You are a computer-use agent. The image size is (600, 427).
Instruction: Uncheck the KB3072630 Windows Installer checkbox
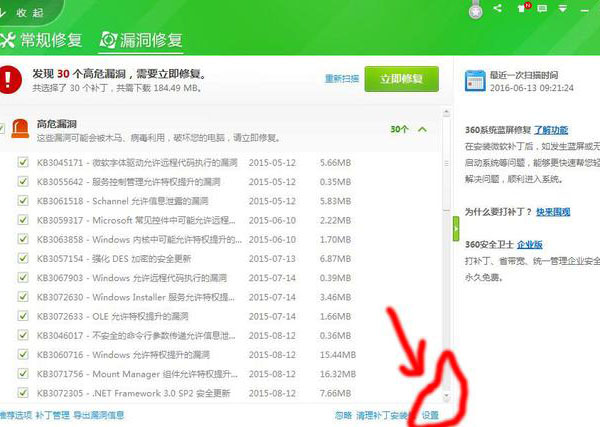point(23,296)
